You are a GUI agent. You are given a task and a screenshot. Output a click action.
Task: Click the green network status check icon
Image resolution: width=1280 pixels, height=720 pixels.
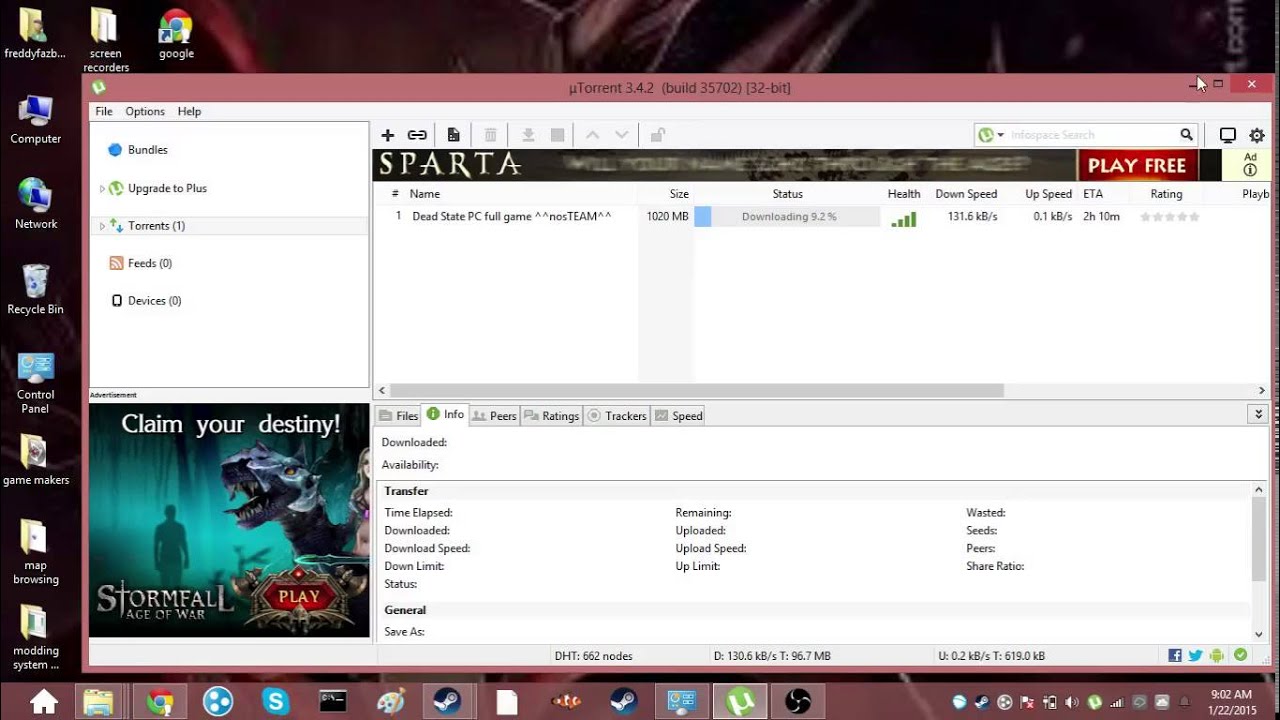click(x=1240, y=655)
